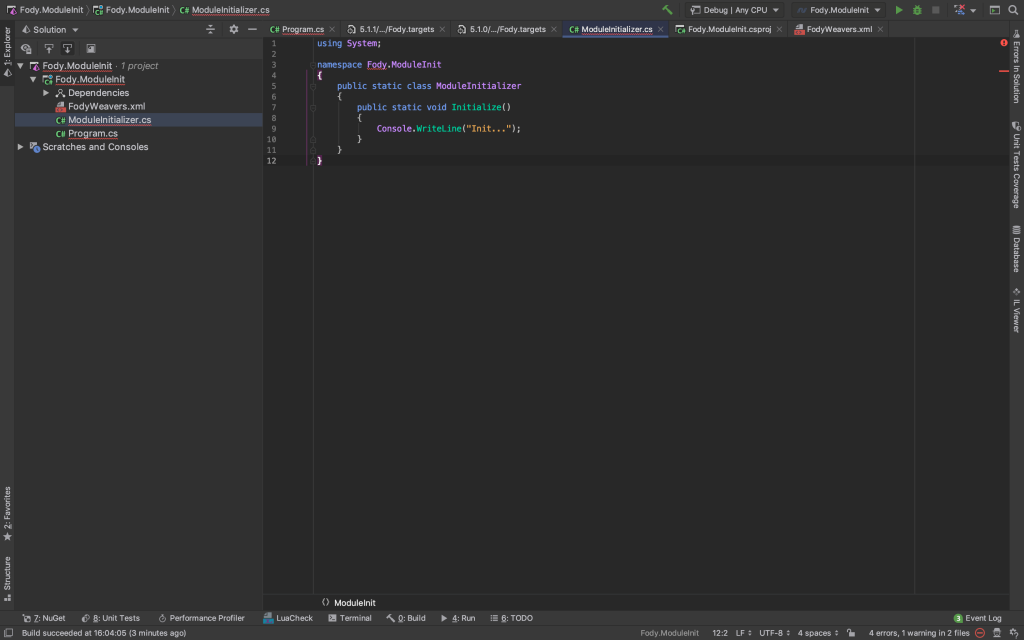Click the window-with-play-arrow icon in the top toolbar

click(995, 10)
